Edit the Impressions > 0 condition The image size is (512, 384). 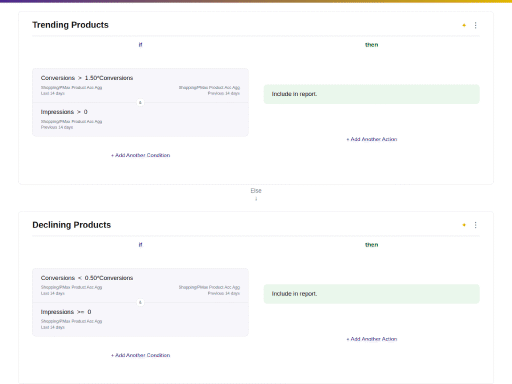pyautogui.click(x=140, y=119)
